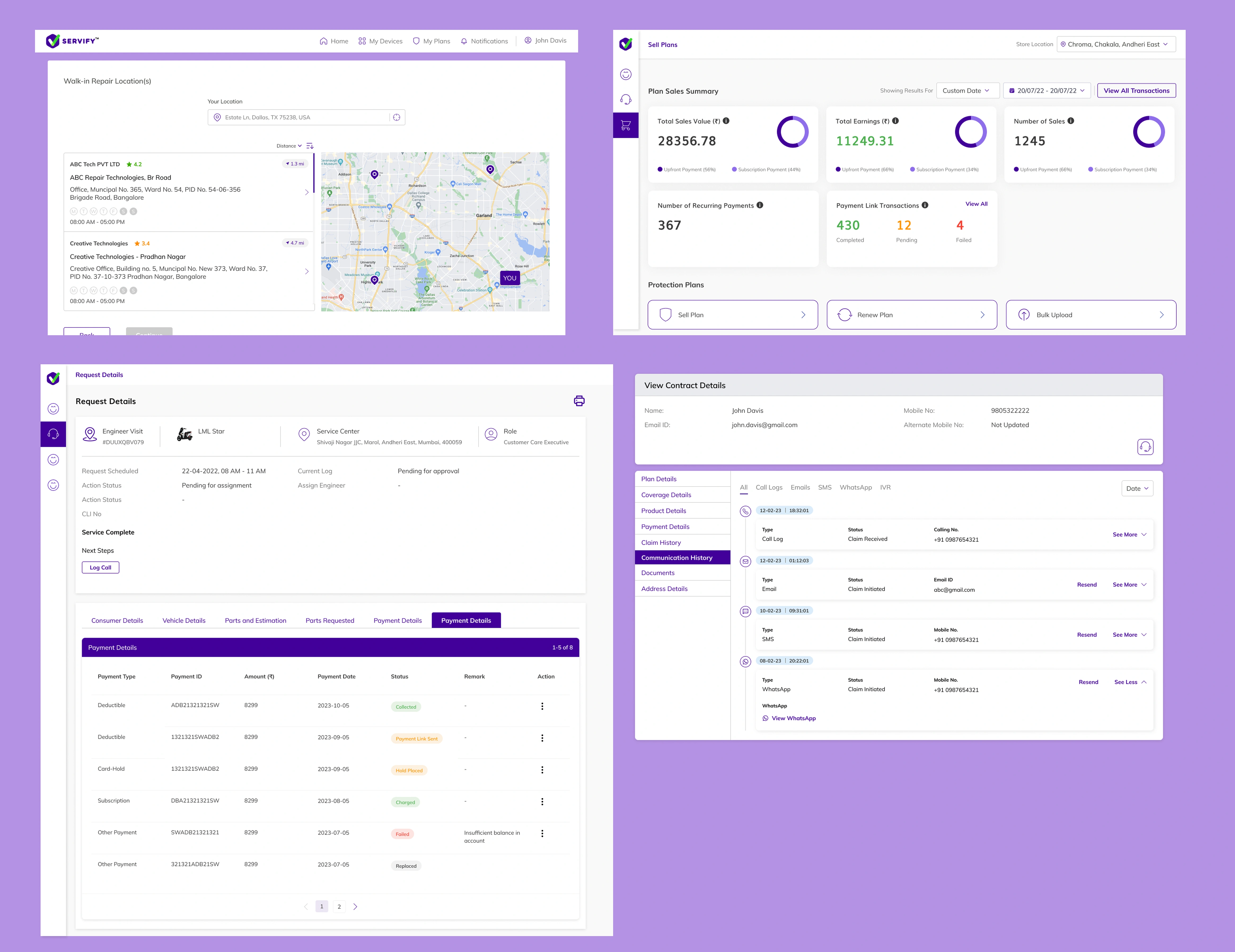Collapse See Less on the WhatsApp entry
This screenshot has height=952, width=1235.
[x=1130, y=682]
